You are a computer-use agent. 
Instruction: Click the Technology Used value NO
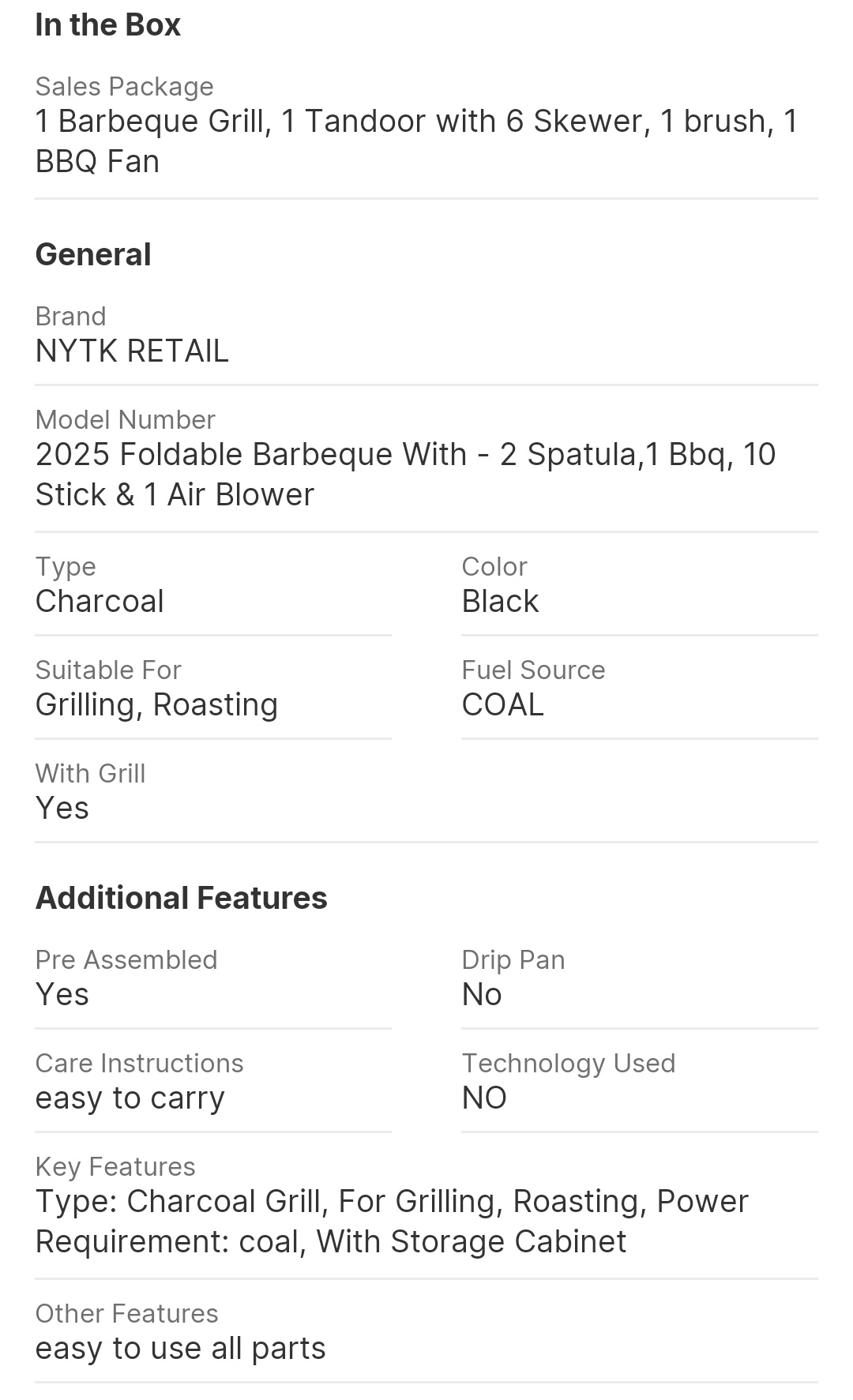(x=484, y=1098)
